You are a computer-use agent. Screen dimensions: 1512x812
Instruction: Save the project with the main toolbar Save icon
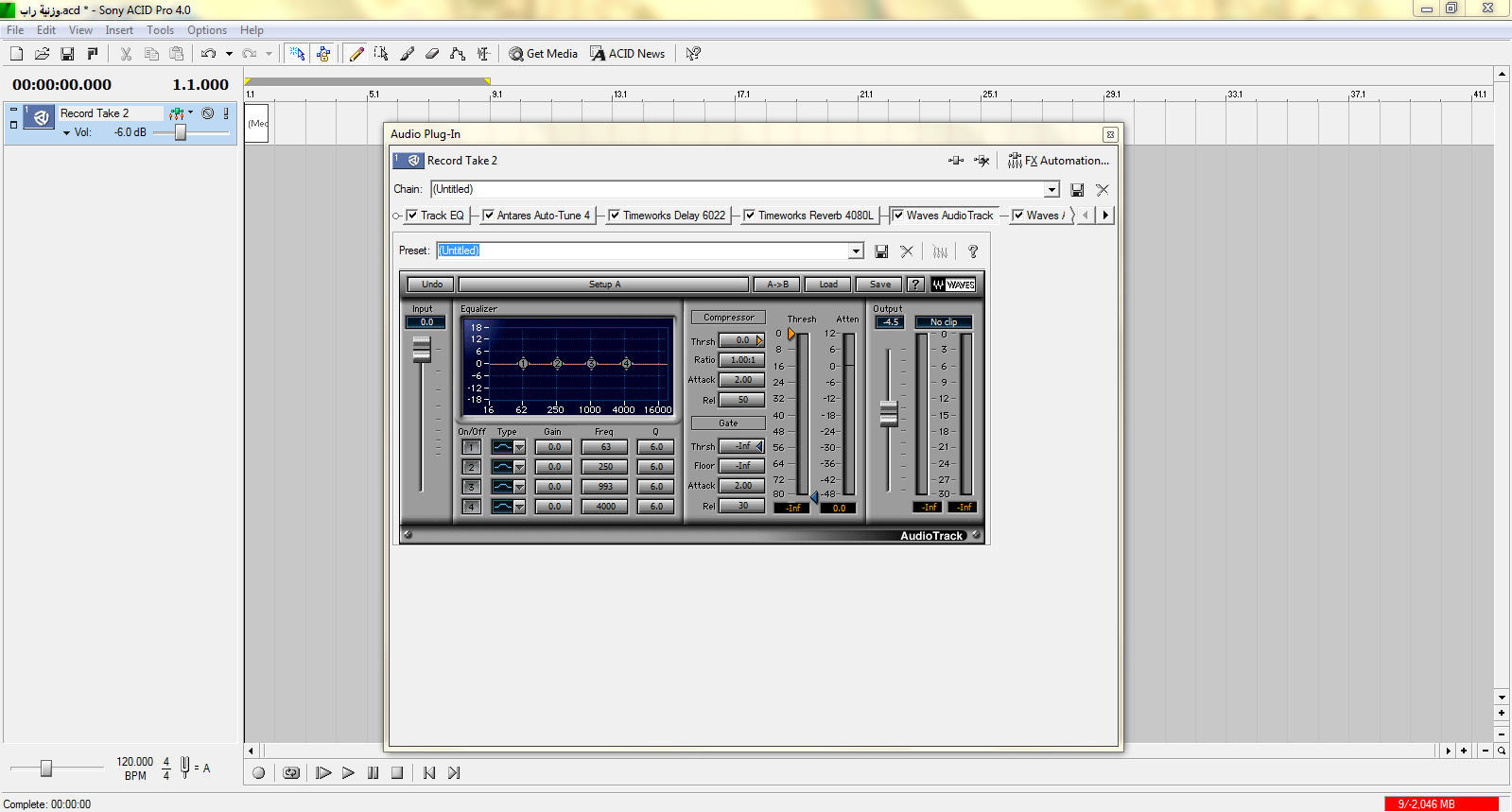pyautogui.click(x=67, y=54)
